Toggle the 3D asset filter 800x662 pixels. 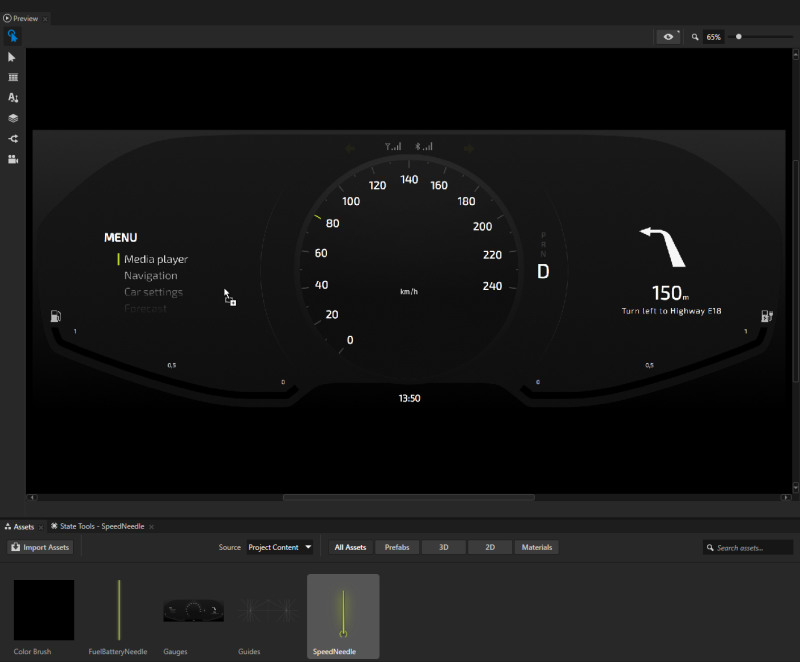(443, 547)
